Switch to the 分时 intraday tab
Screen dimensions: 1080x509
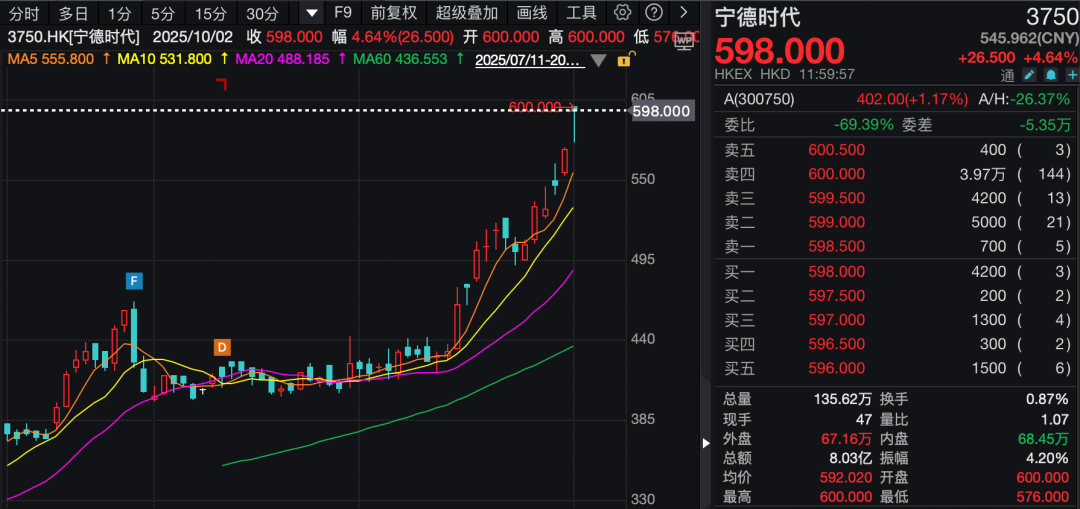point(23,13)
